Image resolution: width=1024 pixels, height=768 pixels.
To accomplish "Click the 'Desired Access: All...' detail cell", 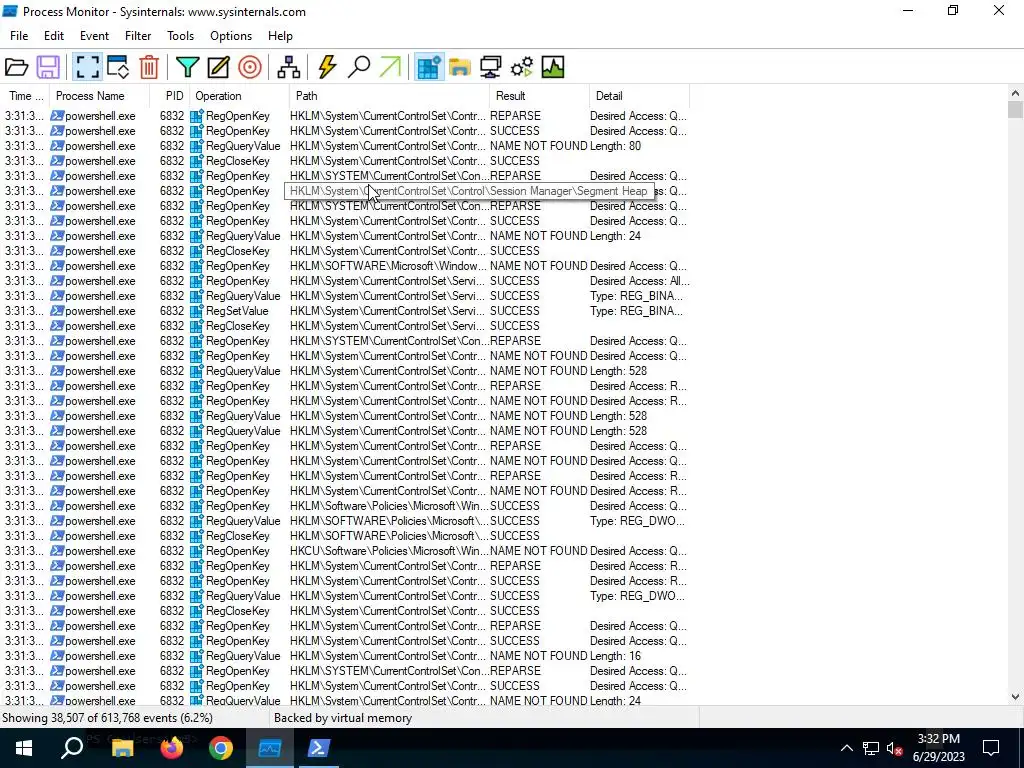I will pyautogui.click(x=639, y=281).
